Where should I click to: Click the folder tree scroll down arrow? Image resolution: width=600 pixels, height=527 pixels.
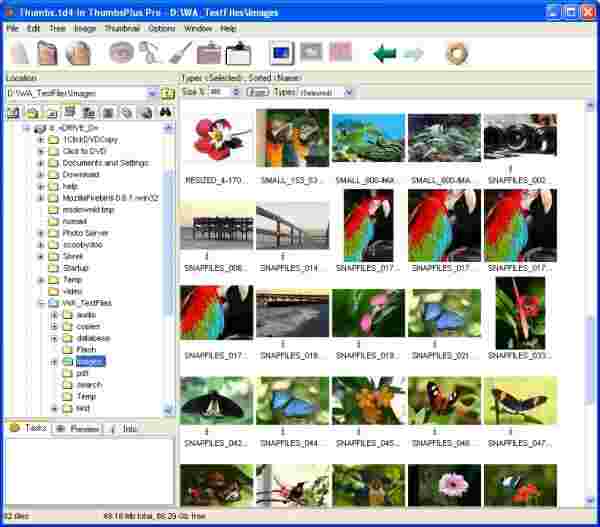tap(168, 410)
